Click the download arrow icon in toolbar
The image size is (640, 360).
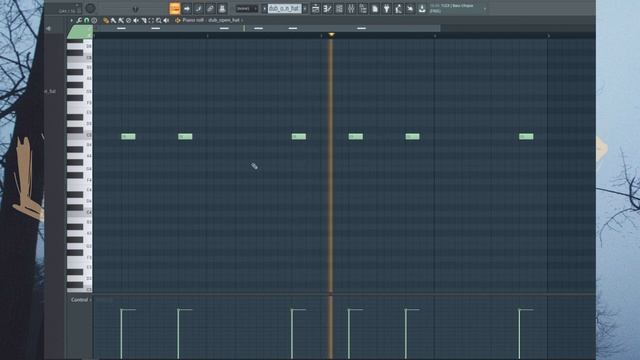(422, 8)
